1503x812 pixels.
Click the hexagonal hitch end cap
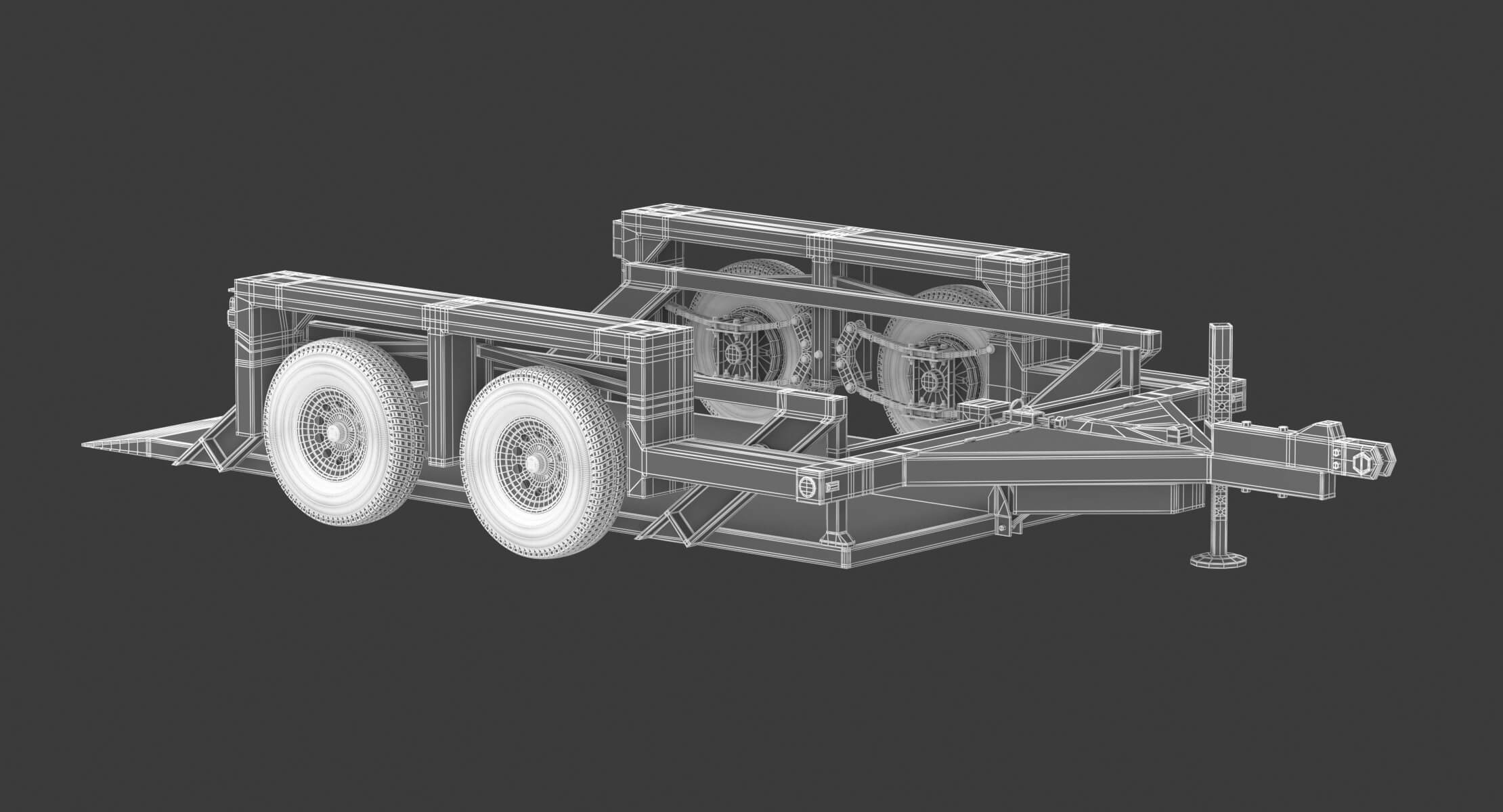pos(1362,463)
